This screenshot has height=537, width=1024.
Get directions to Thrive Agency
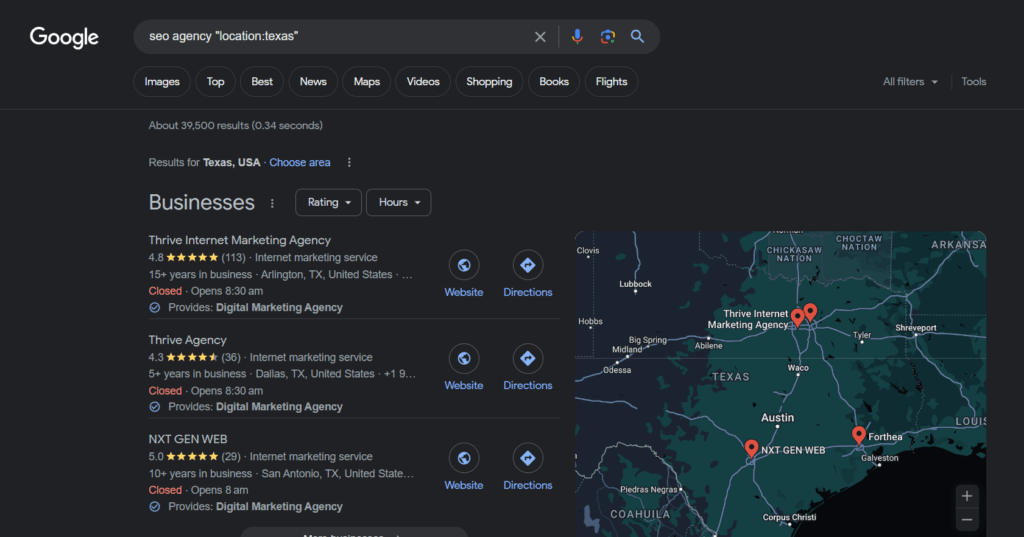point(528,359)
